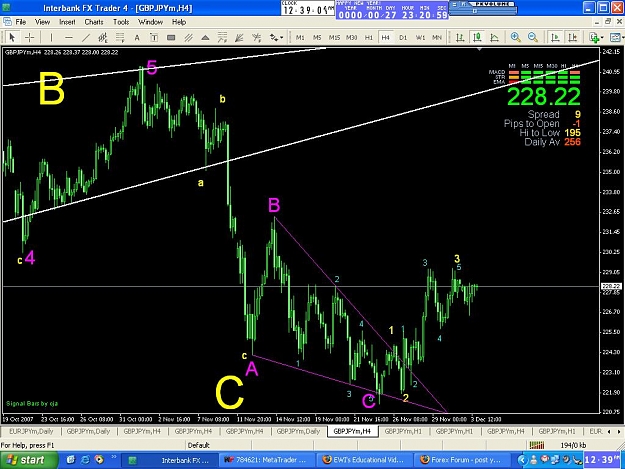The height and width of the screenshot is (469, 625).
Task: Switch timeframe to M30
Action: coord(351,37)
